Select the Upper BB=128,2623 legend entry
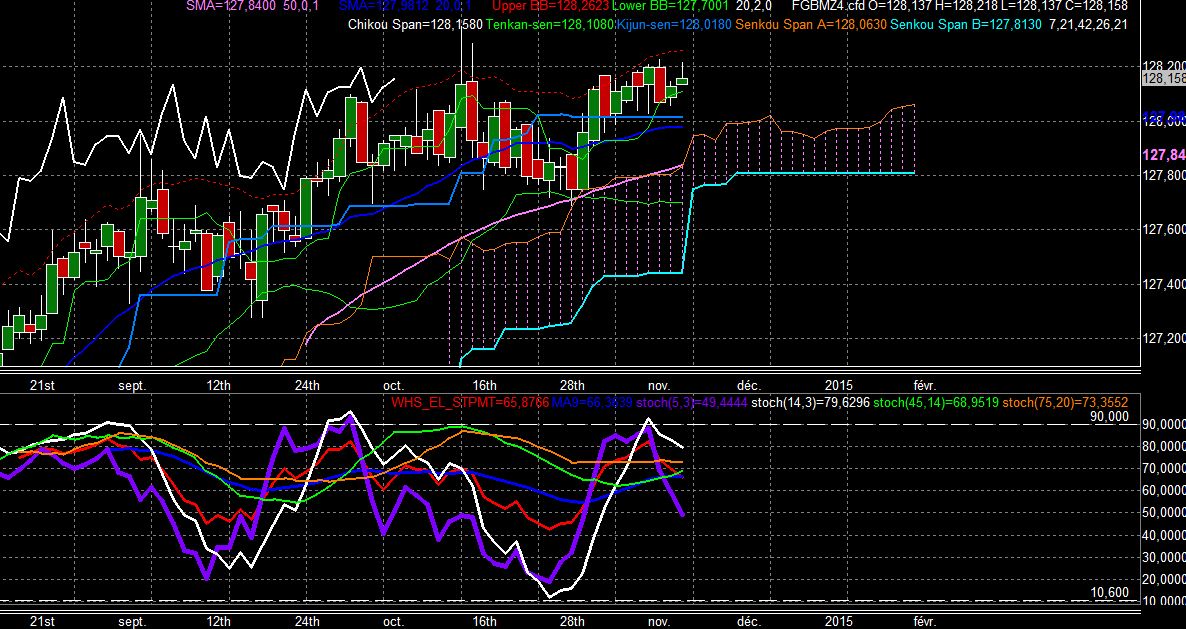The height and width of the screenshot is (629, 1186). [551, 5]
